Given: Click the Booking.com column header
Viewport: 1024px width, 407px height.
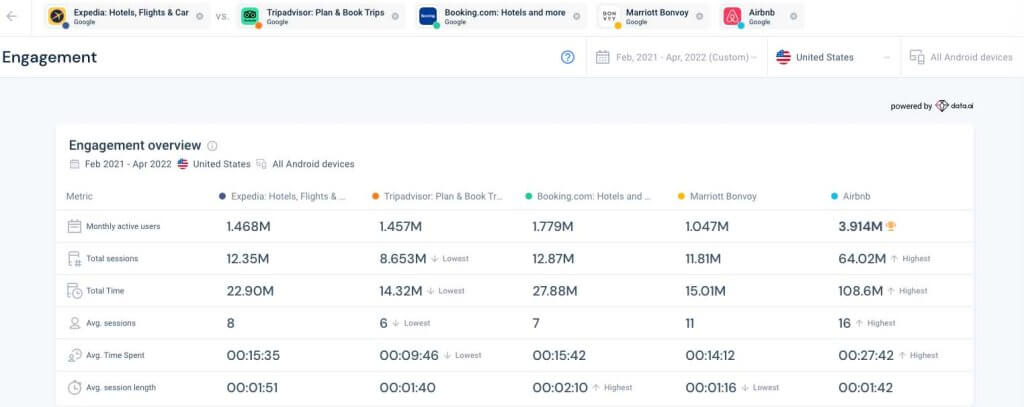Looking at the screenshot, I should click(594, 196).
